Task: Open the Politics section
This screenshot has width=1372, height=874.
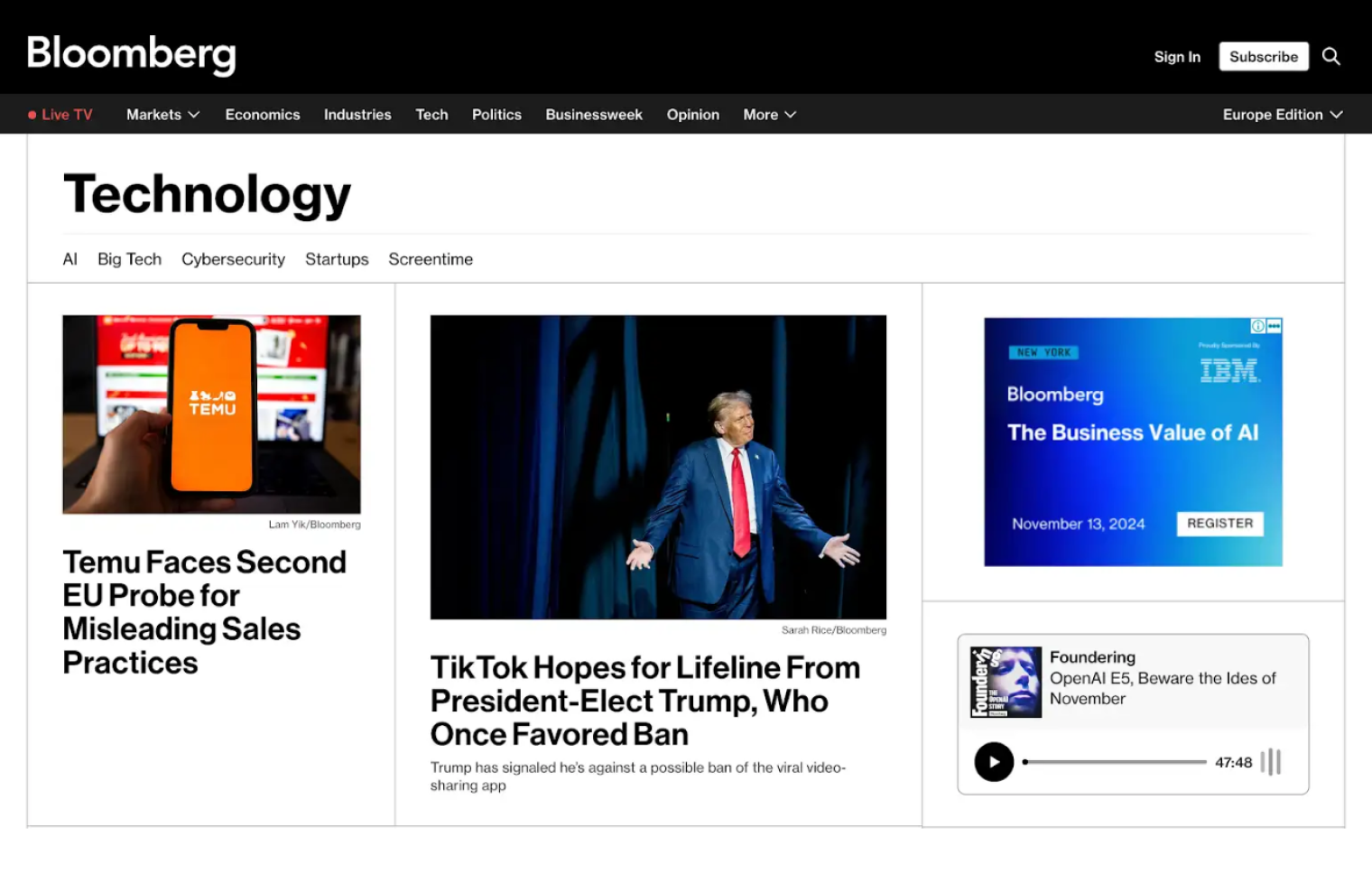Action: pos(496,115)
